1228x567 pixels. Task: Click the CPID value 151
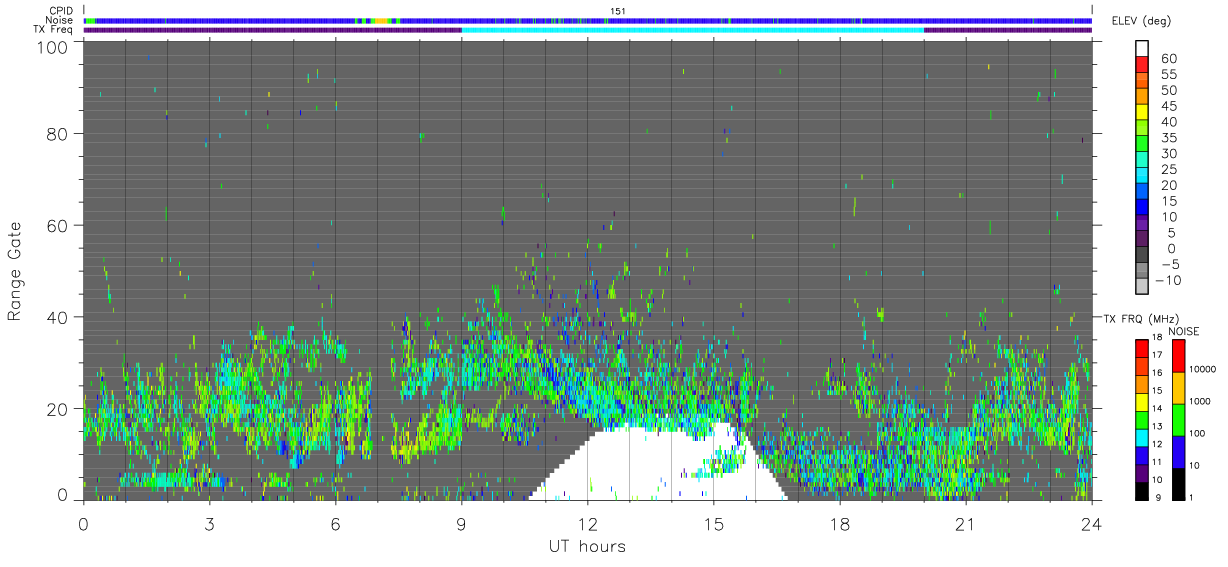[x=617, y=11]
